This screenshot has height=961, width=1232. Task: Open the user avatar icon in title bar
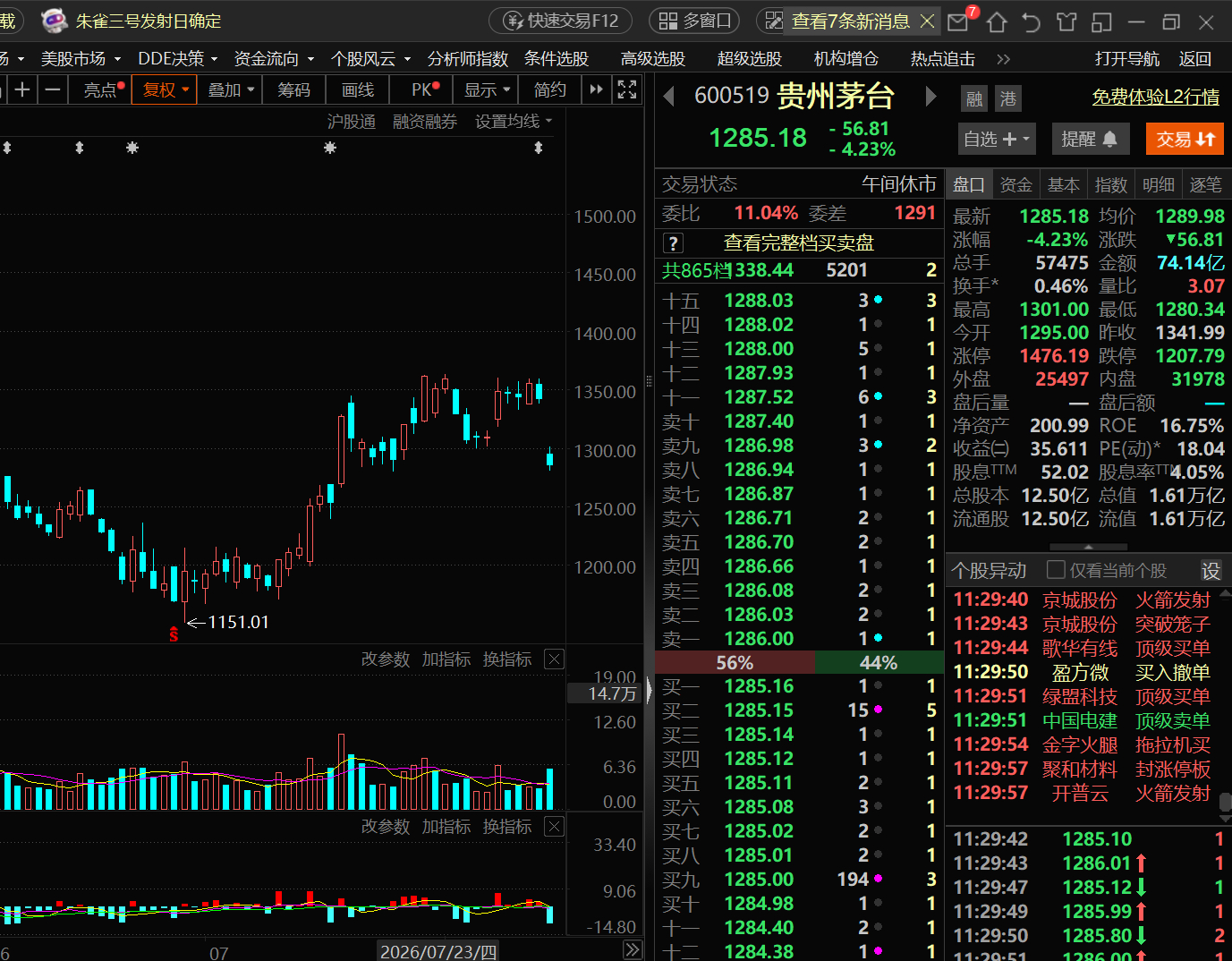coord(55,21)
